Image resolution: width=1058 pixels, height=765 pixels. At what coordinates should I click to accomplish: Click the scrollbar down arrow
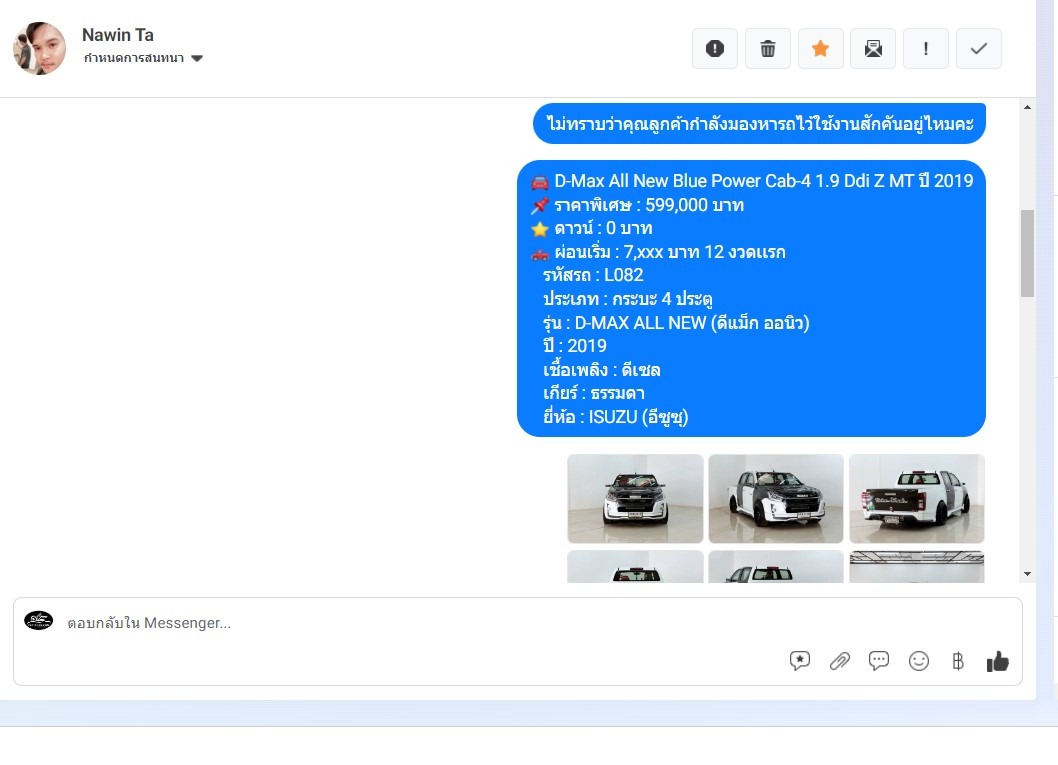coord(1027,574)
